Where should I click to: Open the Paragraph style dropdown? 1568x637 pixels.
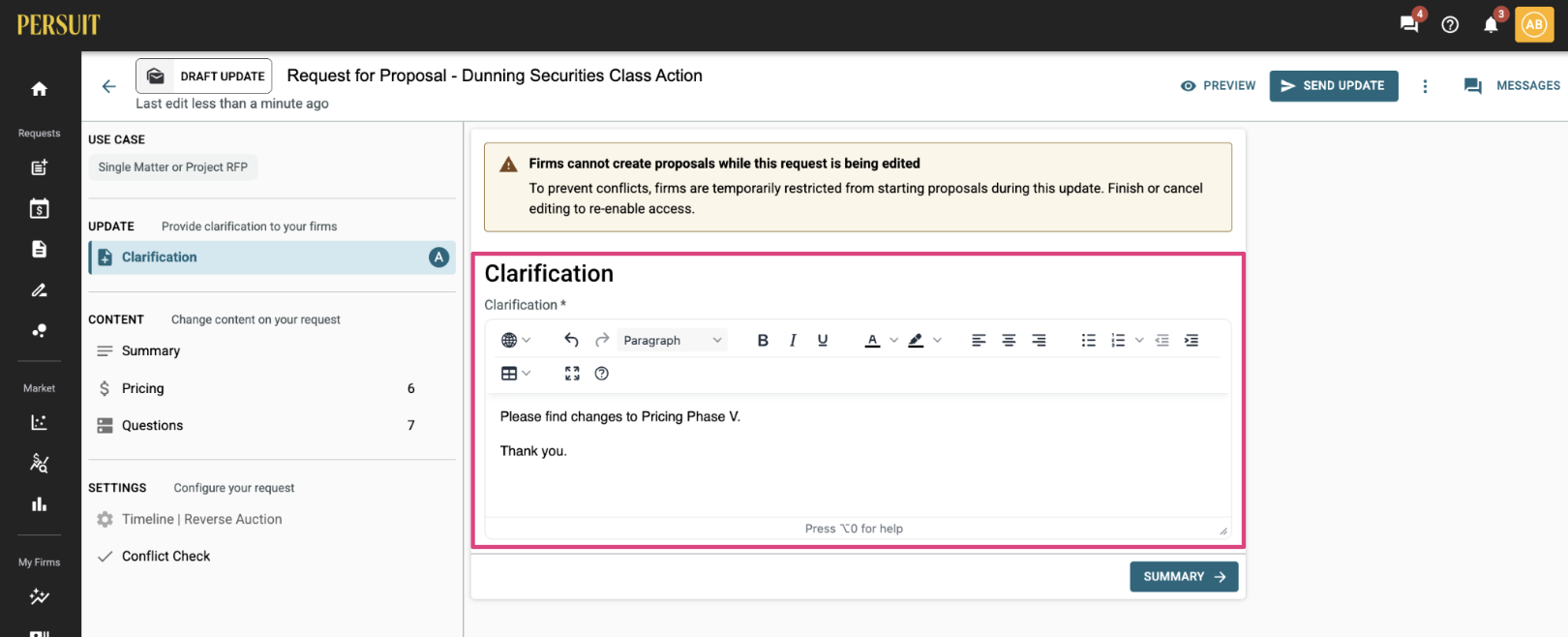point(673,340)
